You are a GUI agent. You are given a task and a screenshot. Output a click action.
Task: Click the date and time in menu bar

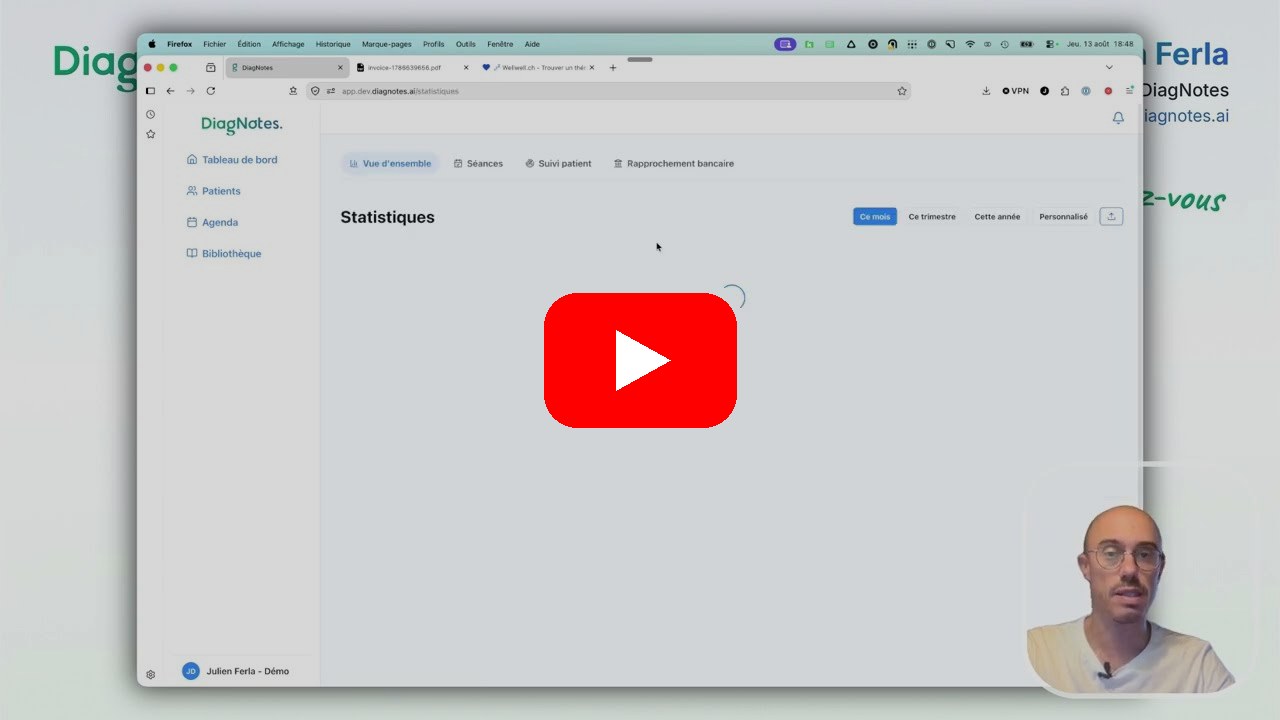pos(1100,44)
